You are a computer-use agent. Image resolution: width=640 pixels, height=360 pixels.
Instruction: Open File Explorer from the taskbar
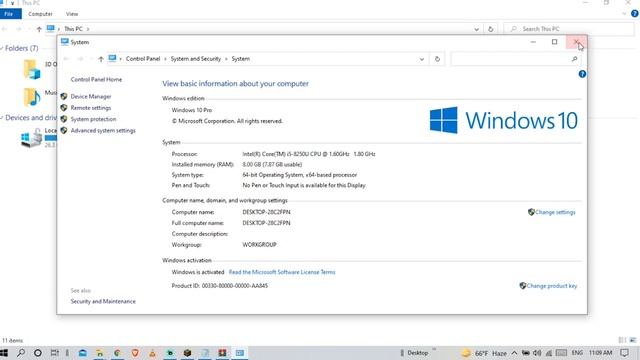click(100, 353)
